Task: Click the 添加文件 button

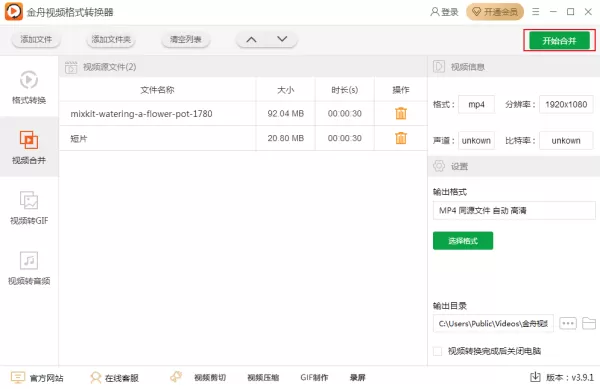Action: pos(36,39)
